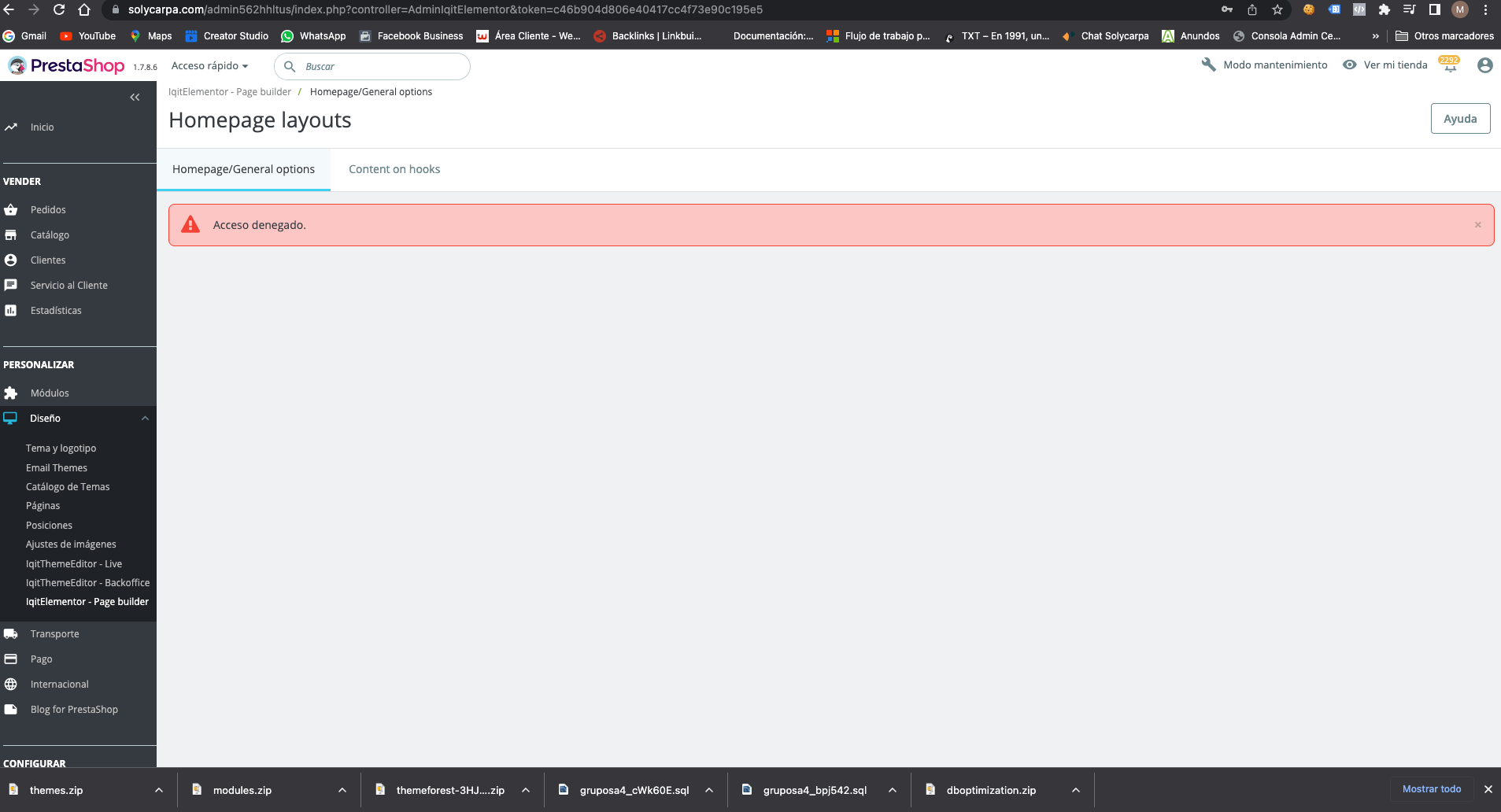Image resolution: width=1501 pixels, height=812 pixels.
Task: Open notifications bell with 2292 badge
Action: pos(1450,65)
